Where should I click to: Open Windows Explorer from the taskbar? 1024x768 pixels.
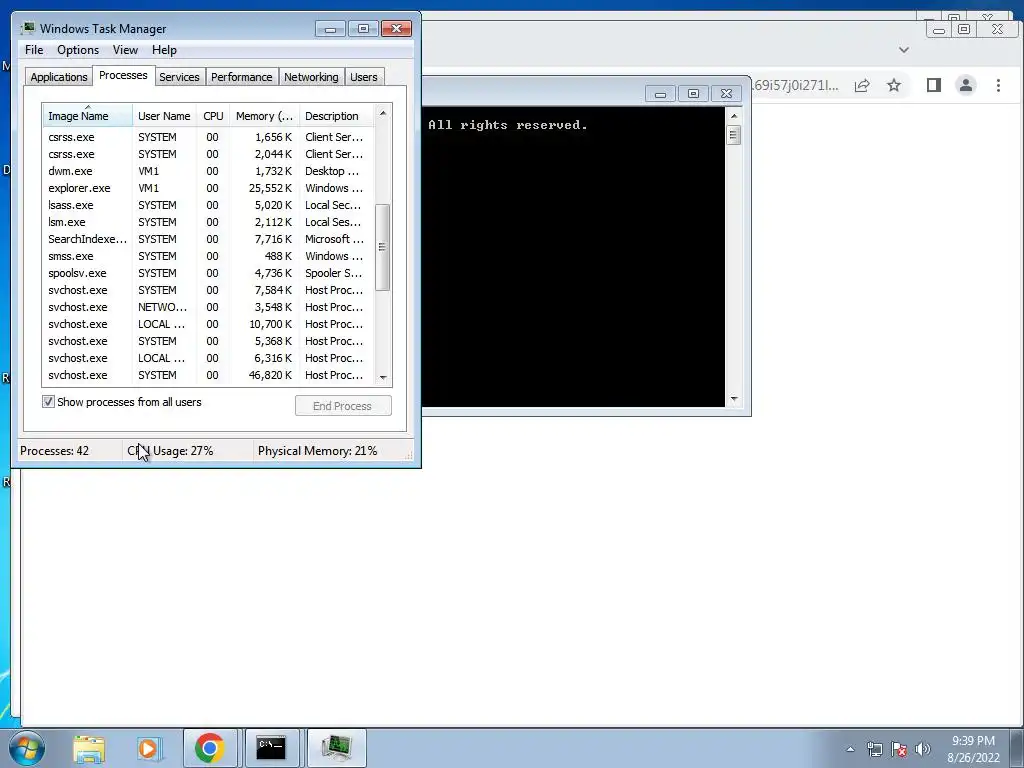pos(89,748)
